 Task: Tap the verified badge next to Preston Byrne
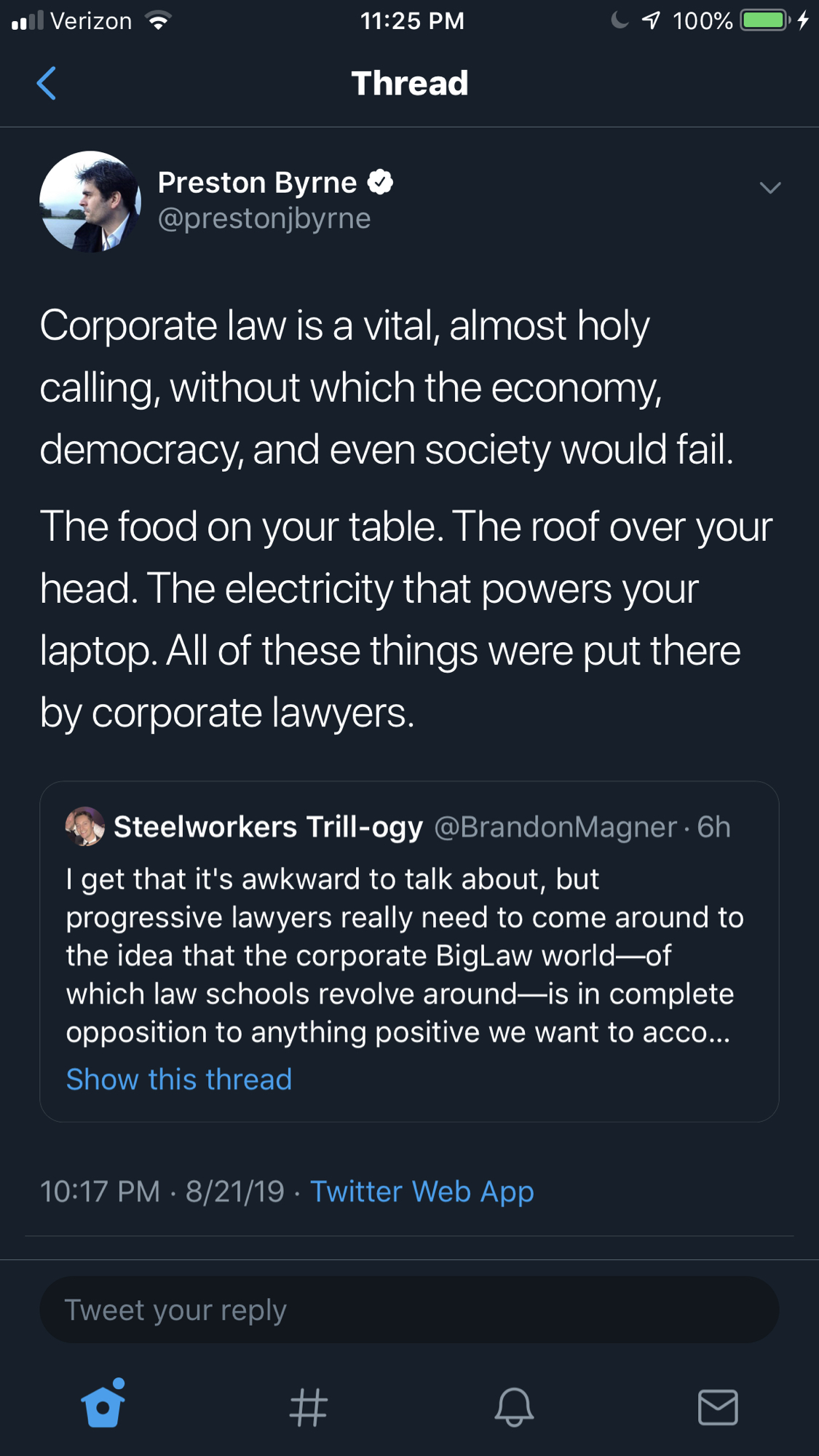tap(380, 182)
